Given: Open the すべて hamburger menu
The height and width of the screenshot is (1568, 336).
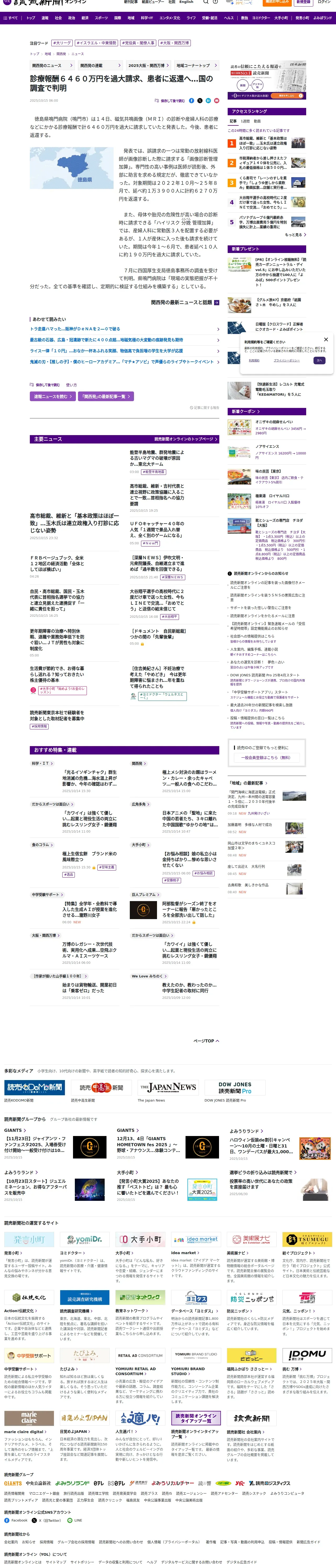Looking at the screenshot, I should tap(10, 18).
